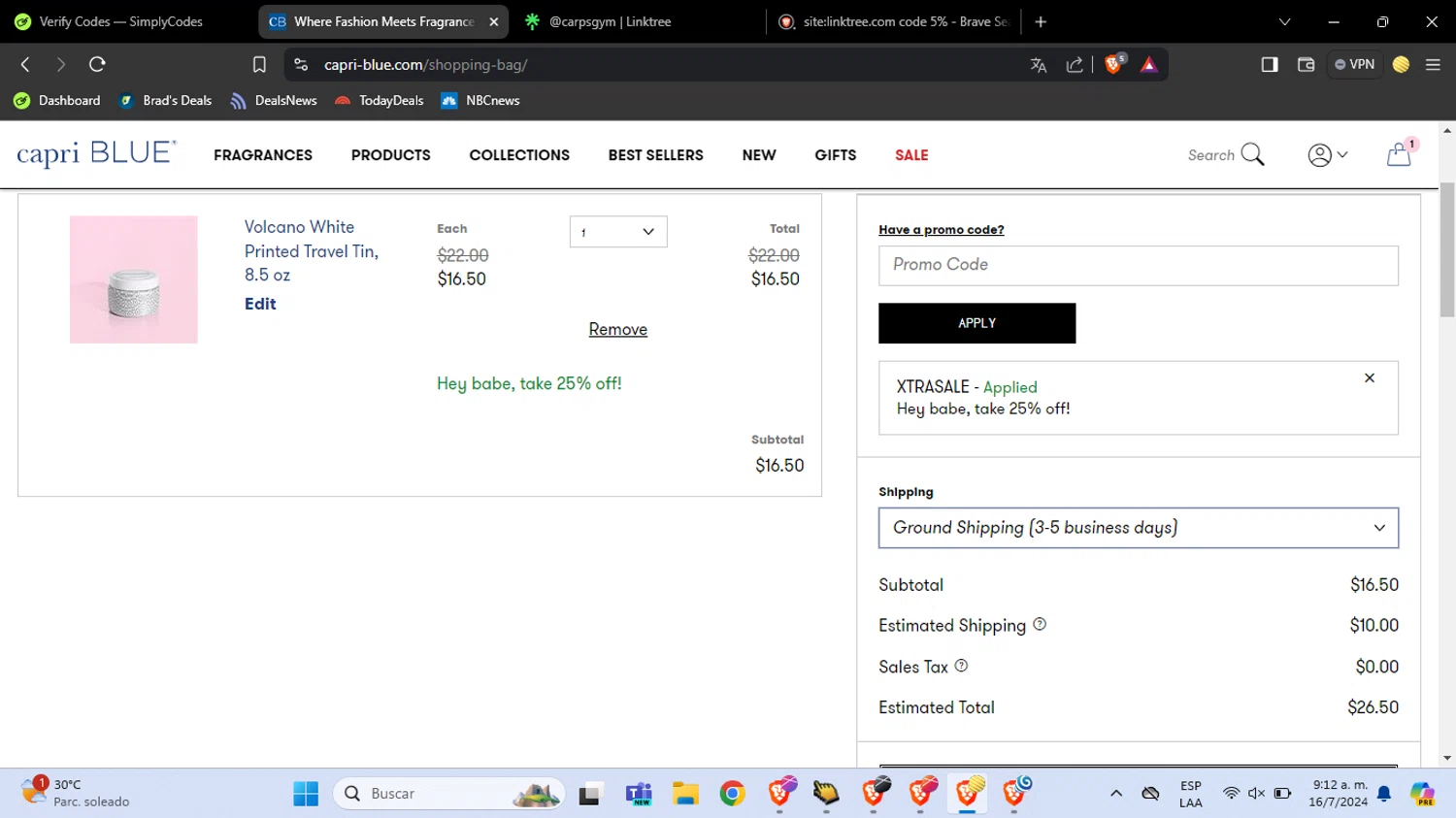Click the translate page icon
1456x818 pixels.
[1039, 65]
